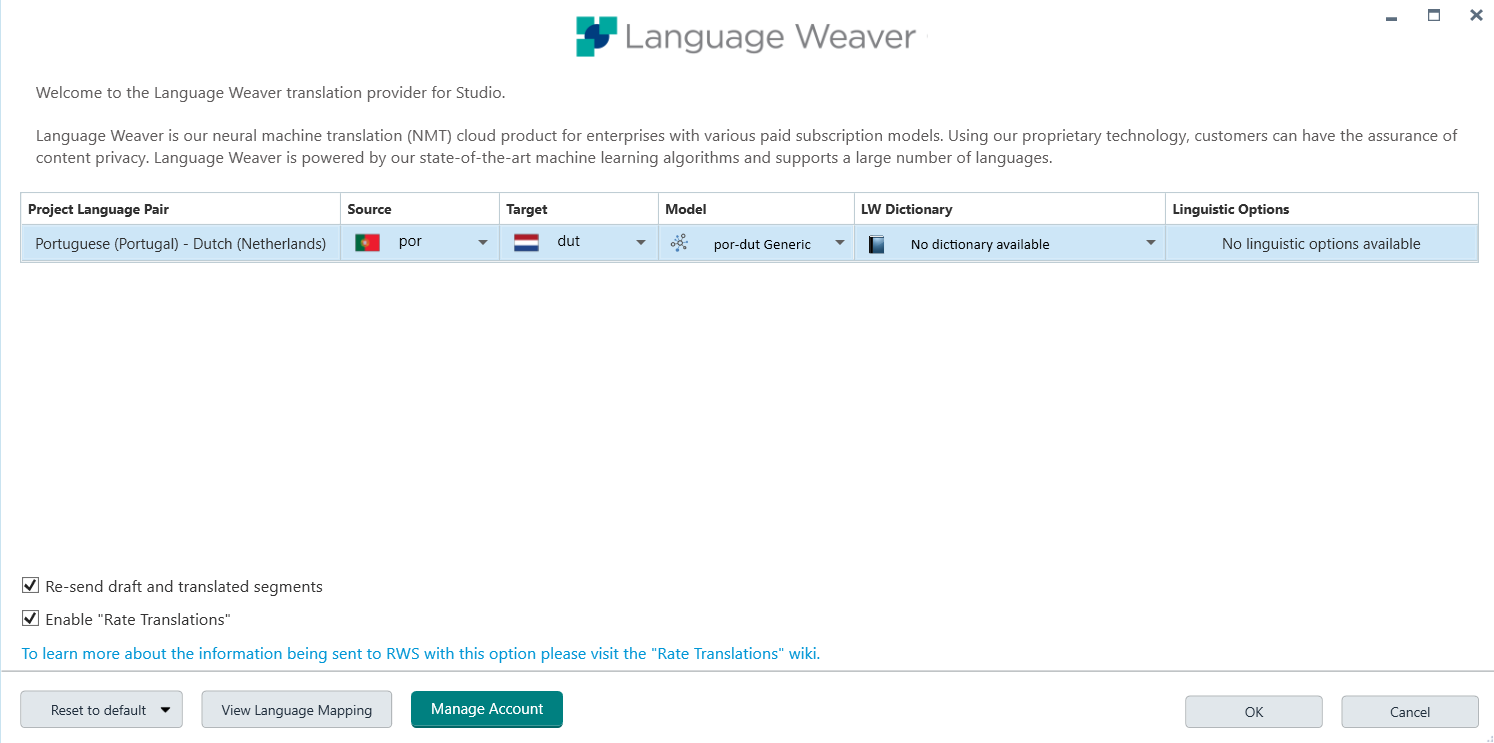This screenshot has width=1494, height=743.
Task: Close the Language Weaver window
Action: 1476,15
